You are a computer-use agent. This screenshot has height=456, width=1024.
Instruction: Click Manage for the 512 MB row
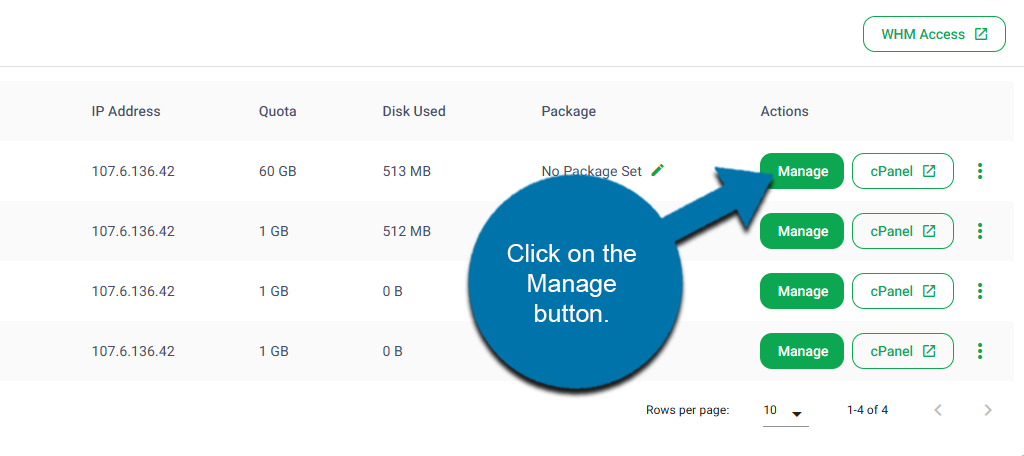click(802, 231)
